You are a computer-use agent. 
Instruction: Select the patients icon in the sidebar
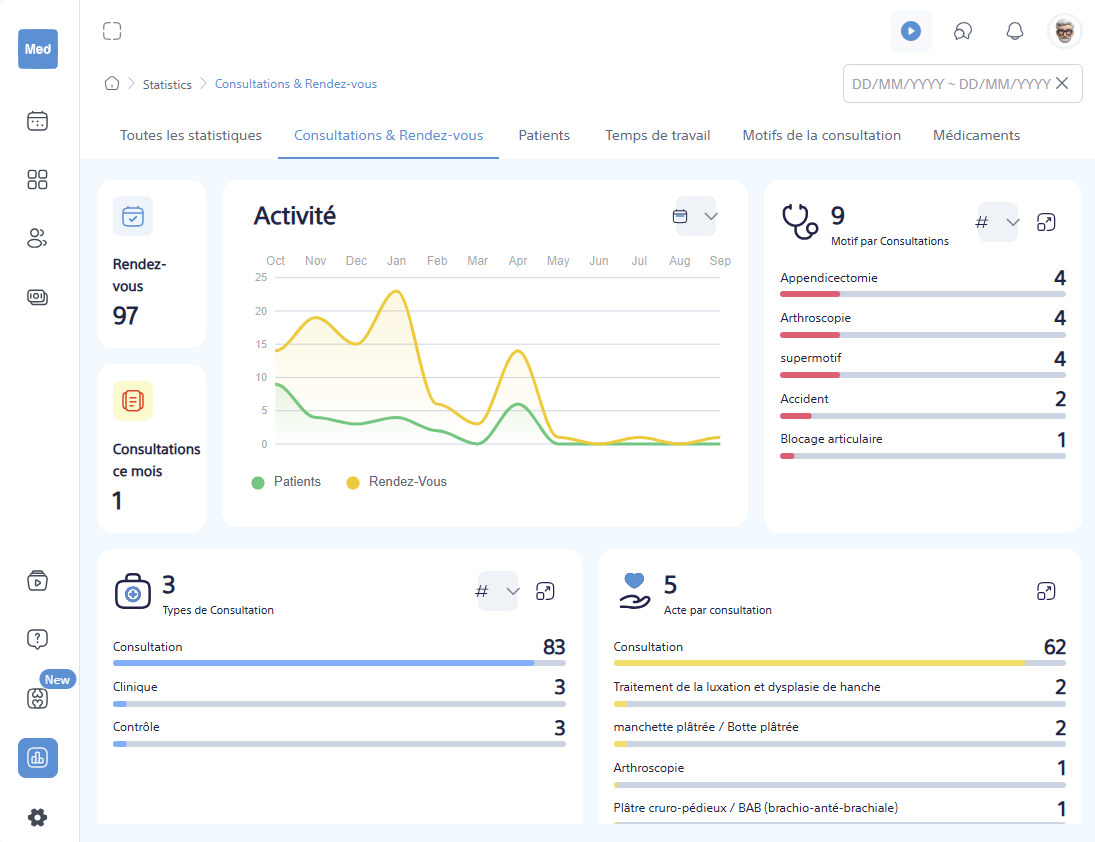(x=37, y=238)
